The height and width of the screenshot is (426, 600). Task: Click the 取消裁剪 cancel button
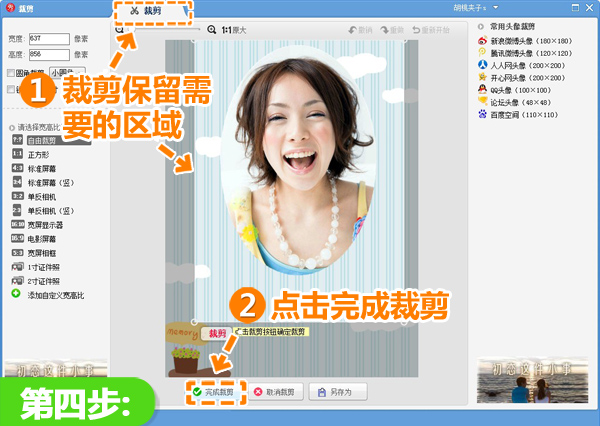pos(276,392)
